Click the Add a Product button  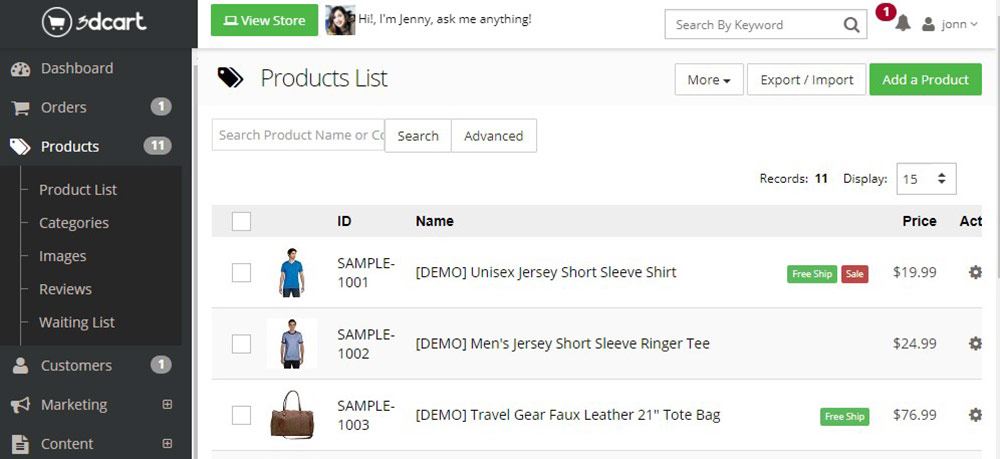coord(925,80)
